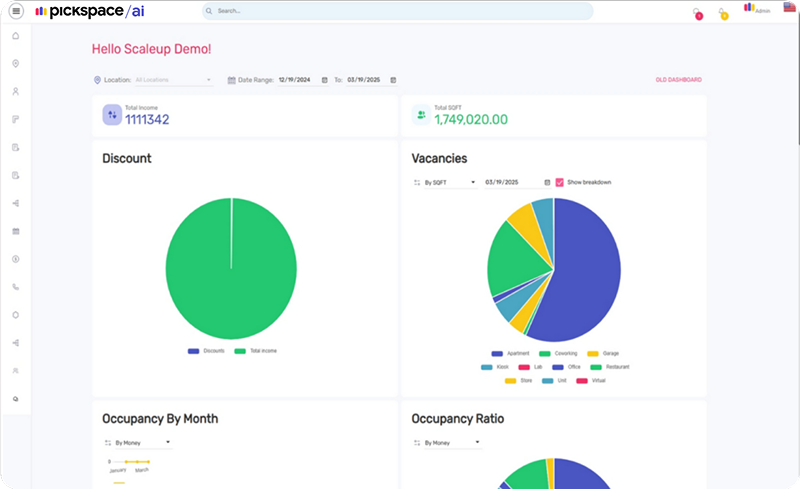Click the Total SQFT people icon
The width and height of the screenshot is (800, 489).
pos(421,115)
